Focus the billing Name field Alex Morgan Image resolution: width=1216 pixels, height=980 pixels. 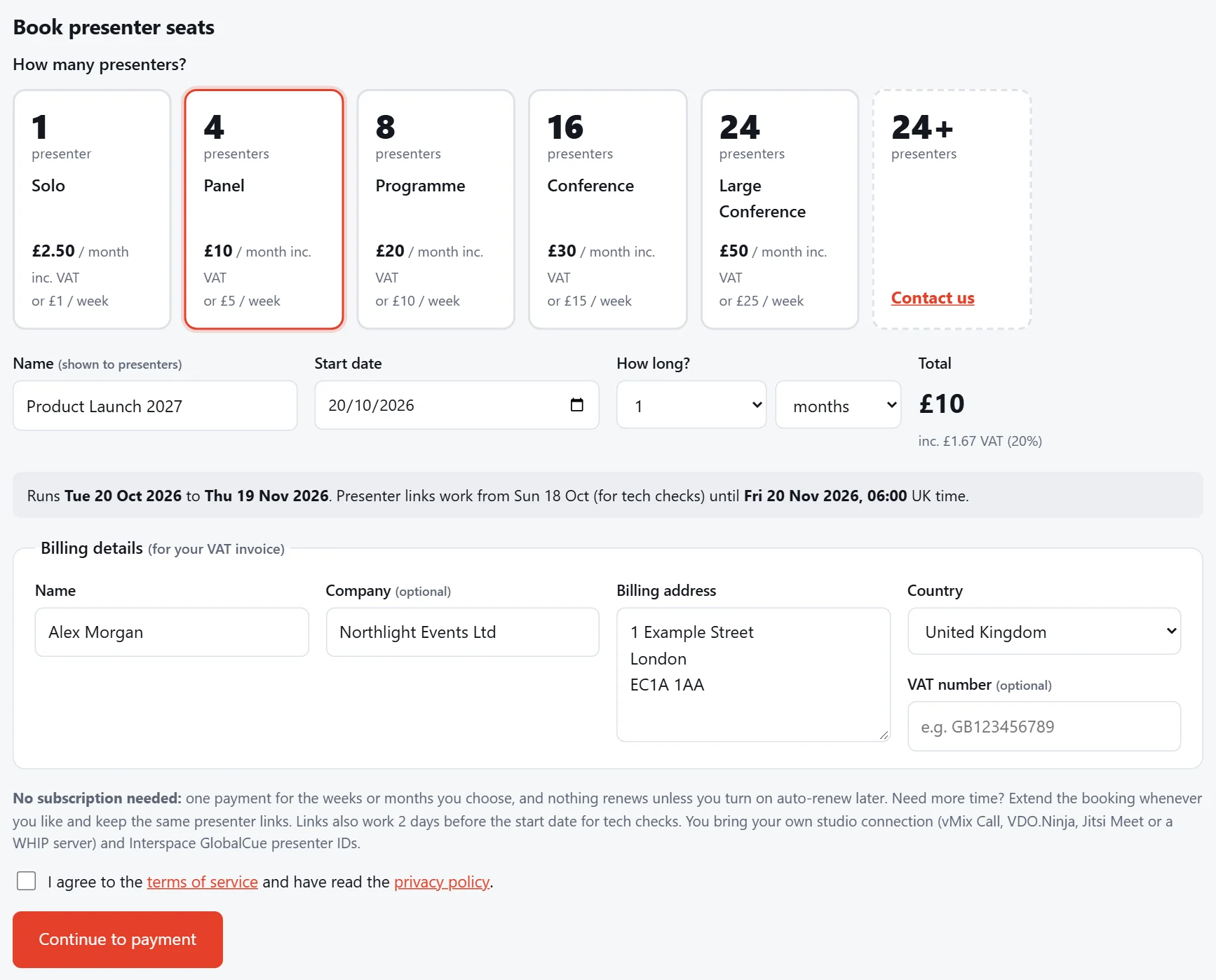[172, 632]
